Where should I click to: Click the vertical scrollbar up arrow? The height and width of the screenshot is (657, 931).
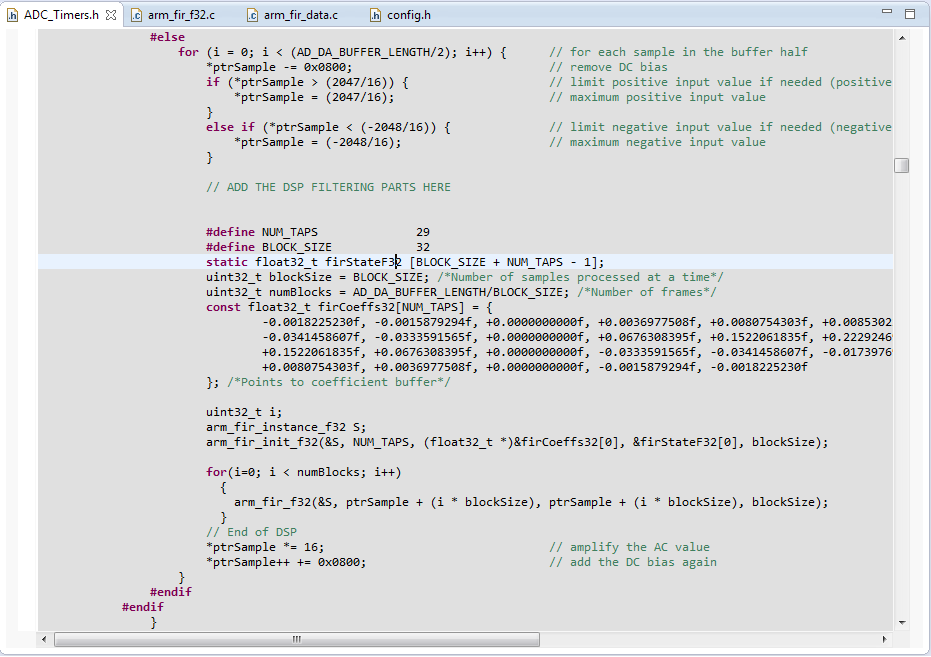902,38
